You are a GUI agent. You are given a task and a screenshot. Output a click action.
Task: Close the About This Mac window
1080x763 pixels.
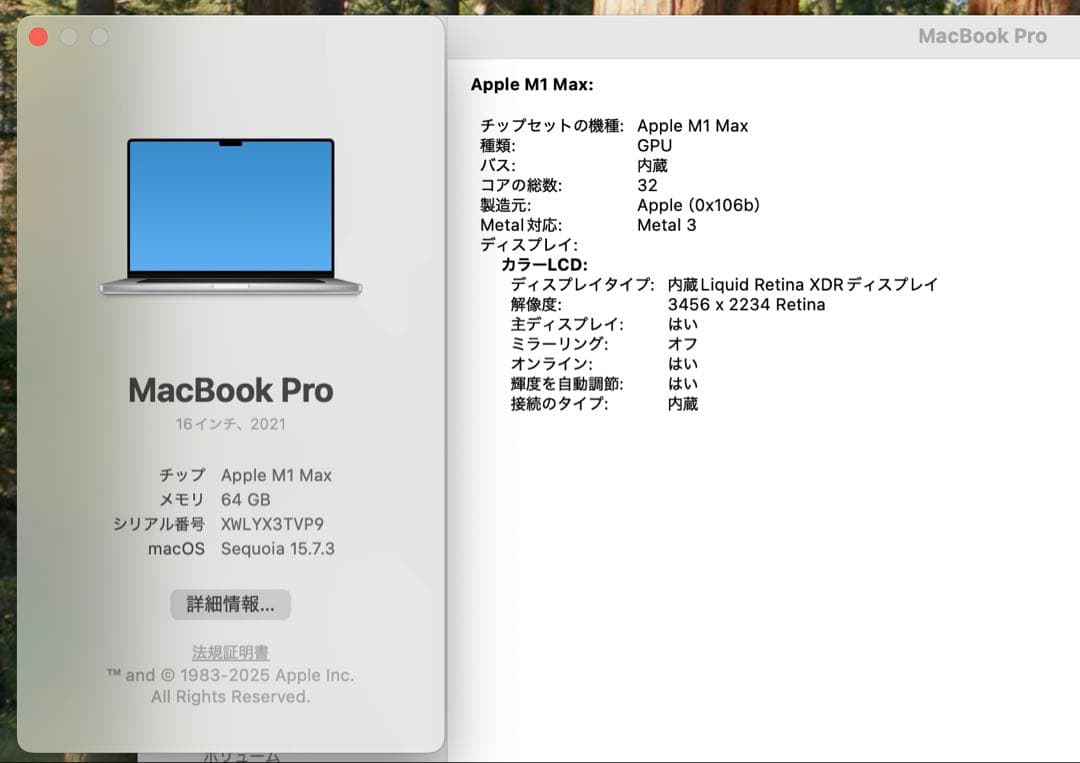coord(39,36)
